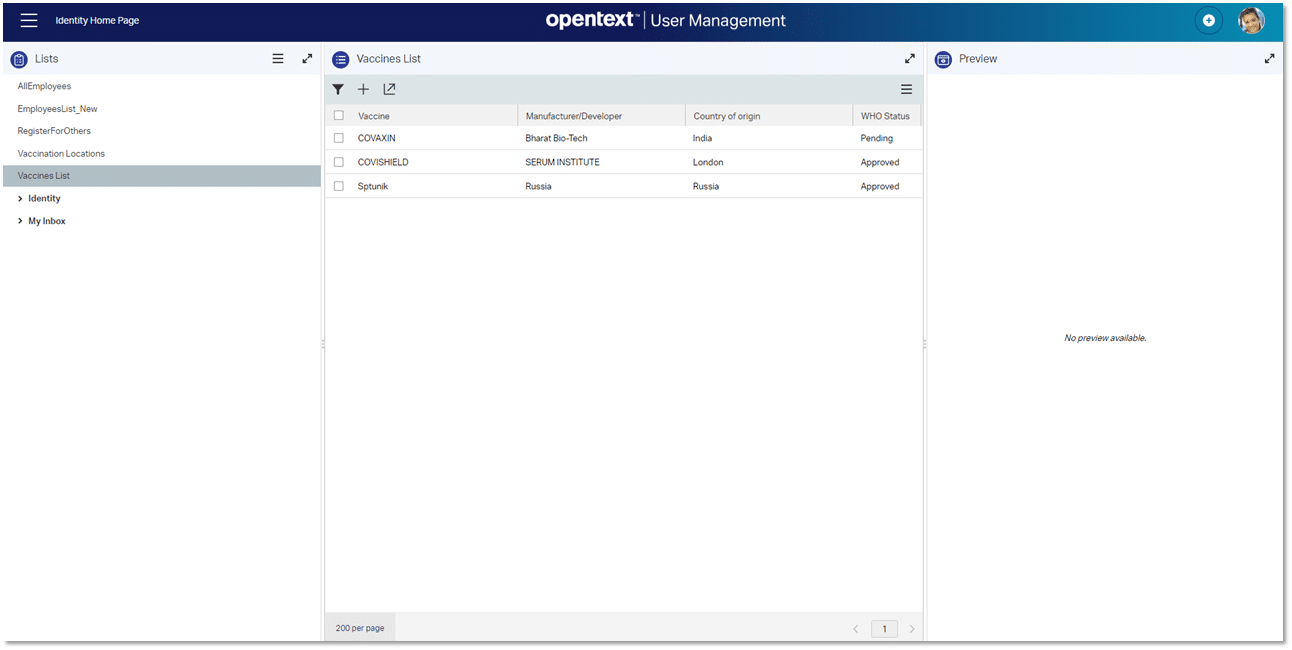Expand the Identity section
Viewport: 1292px width, 650px height.
point(42,198)
